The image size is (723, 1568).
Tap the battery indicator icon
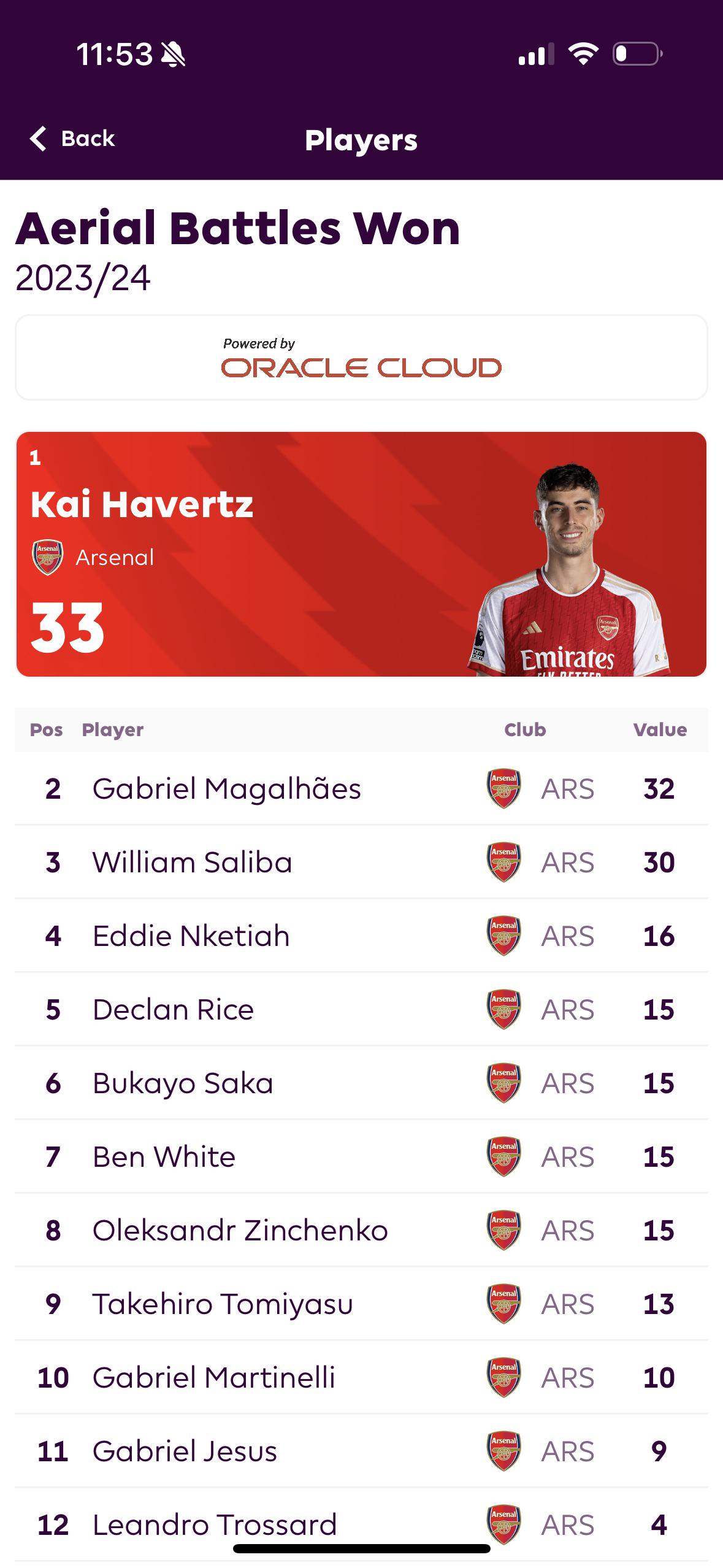click(638, 54)
